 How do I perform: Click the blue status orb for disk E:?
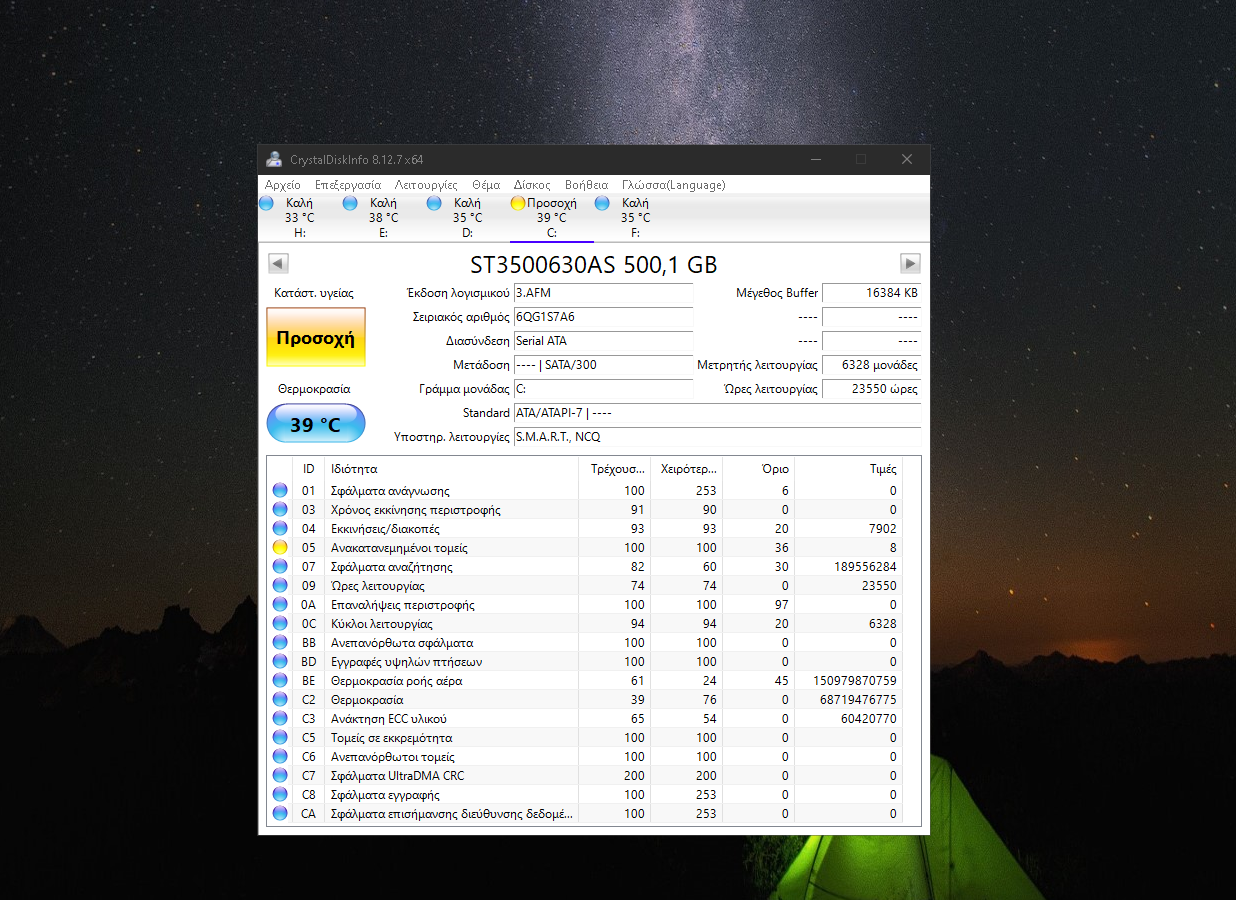(x=350, y=203)
